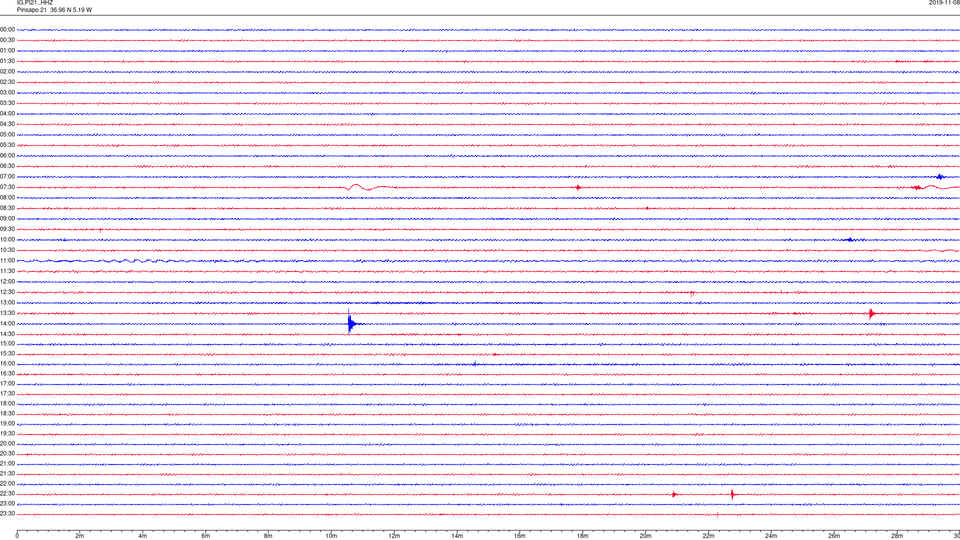
Task: Click the 0 mark on the minute axis
Action: (17, 536)
